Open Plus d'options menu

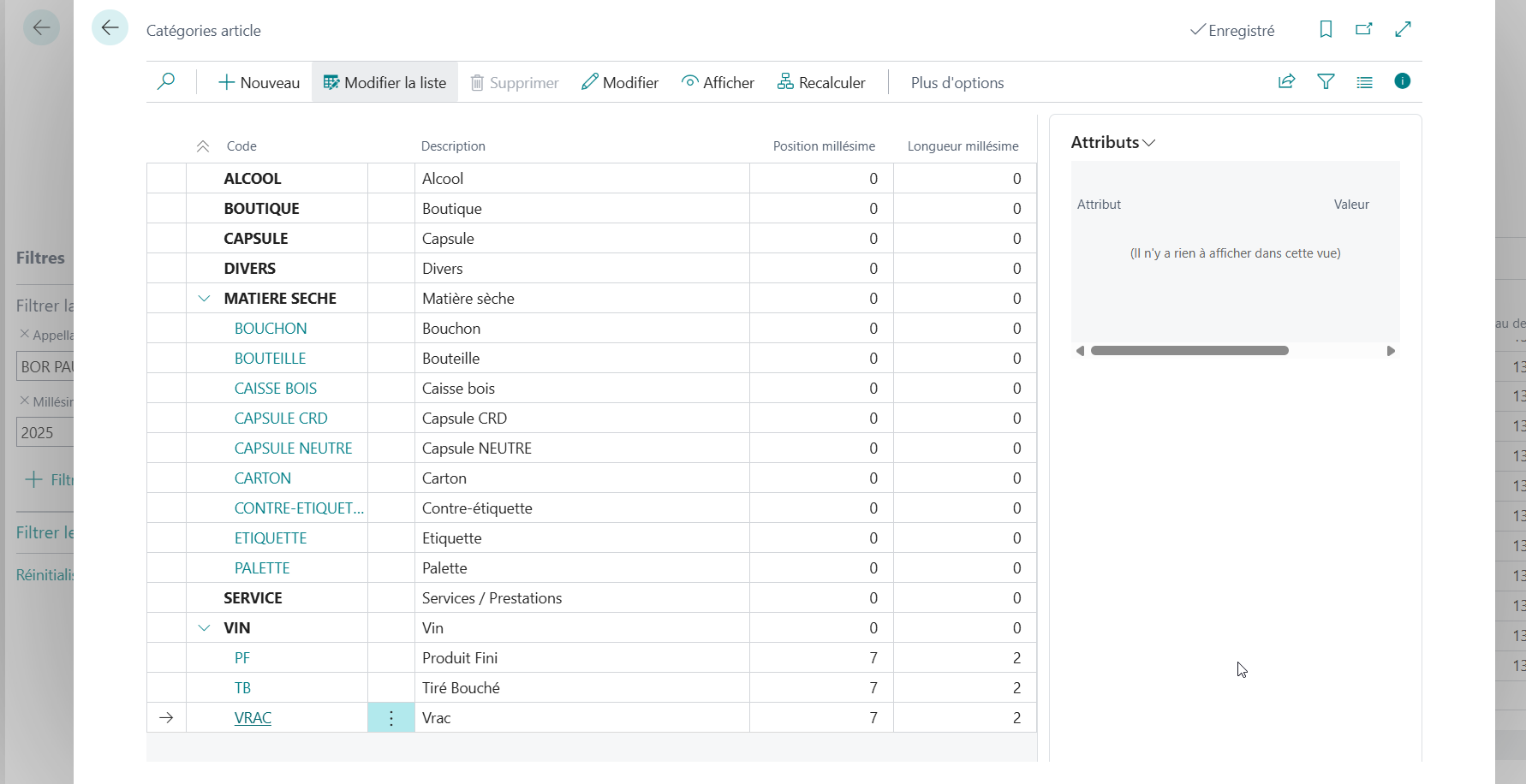tap(957, 82)
